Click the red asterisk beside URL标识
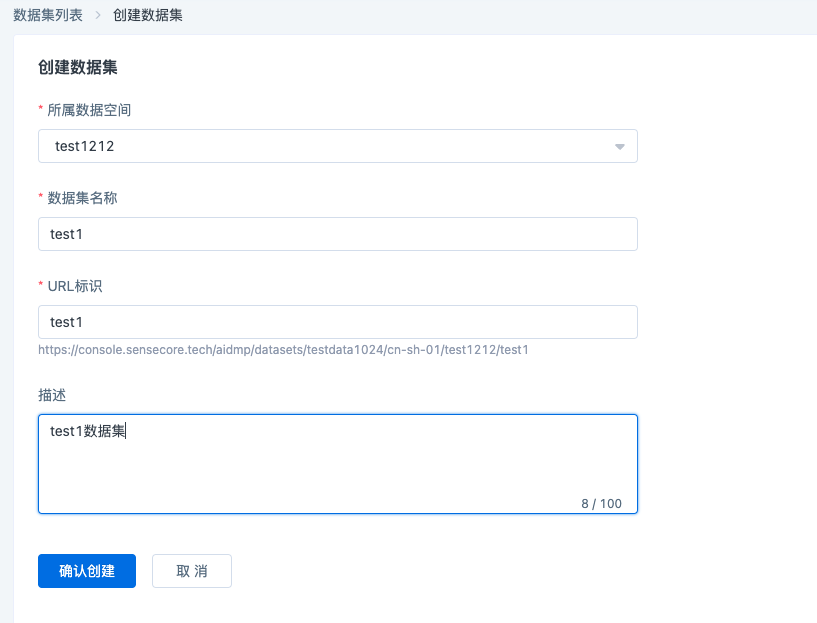 41,287
